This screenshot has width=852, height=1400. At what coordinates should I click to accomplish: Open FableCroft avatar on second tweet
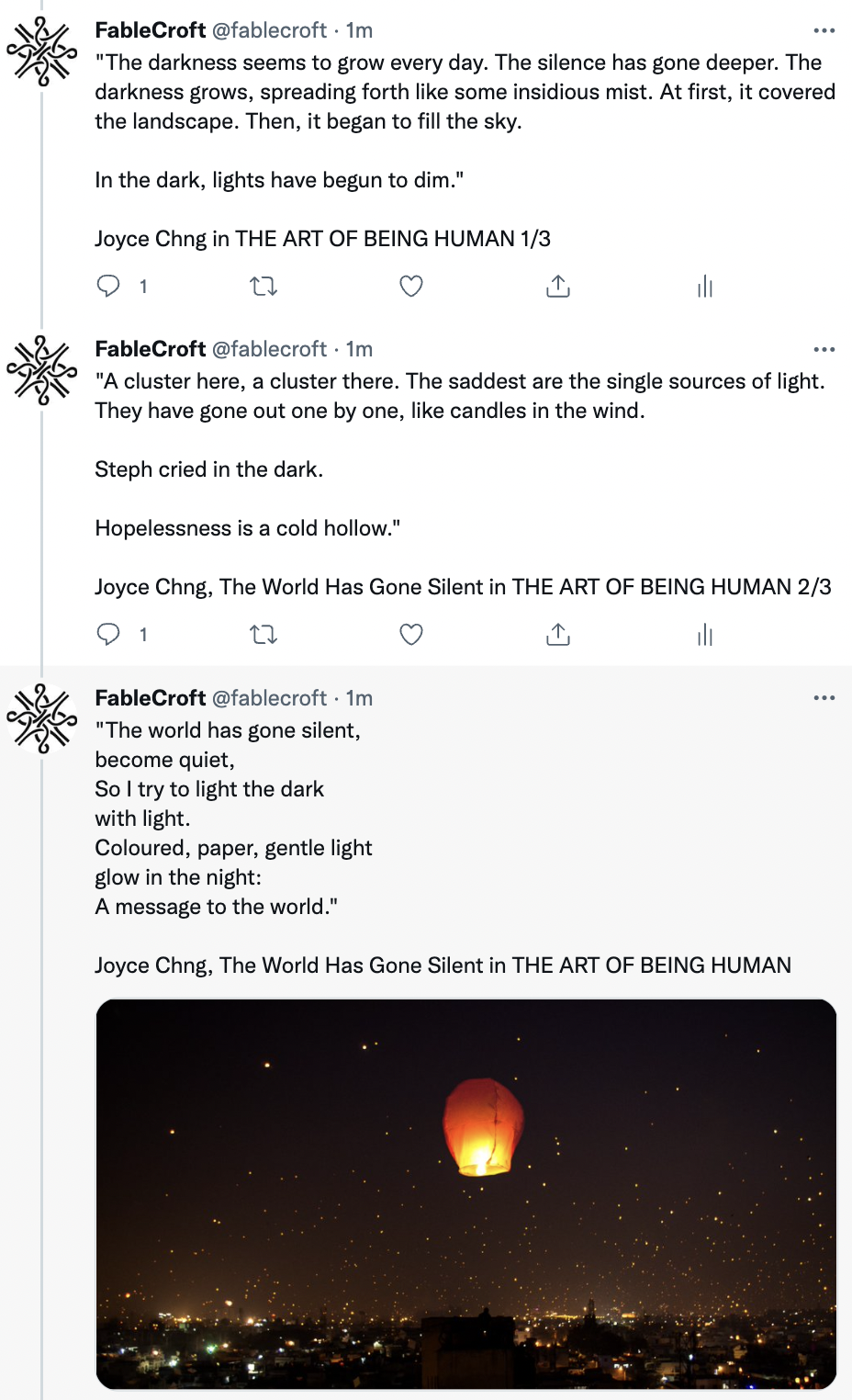coord(42,370)
